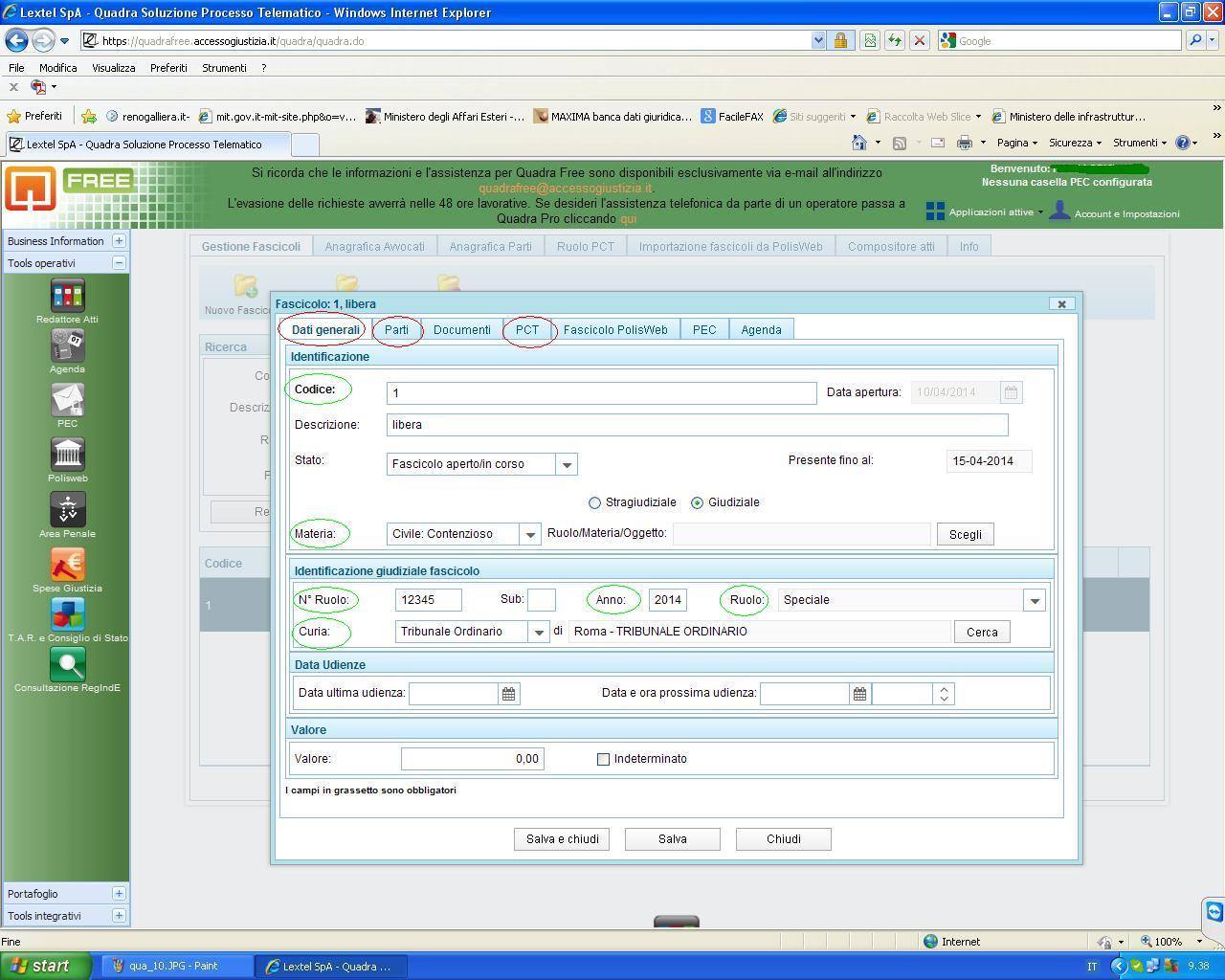Click the Chiudi button
Viewport: 1225px width, 980px height.
(784, 839)
